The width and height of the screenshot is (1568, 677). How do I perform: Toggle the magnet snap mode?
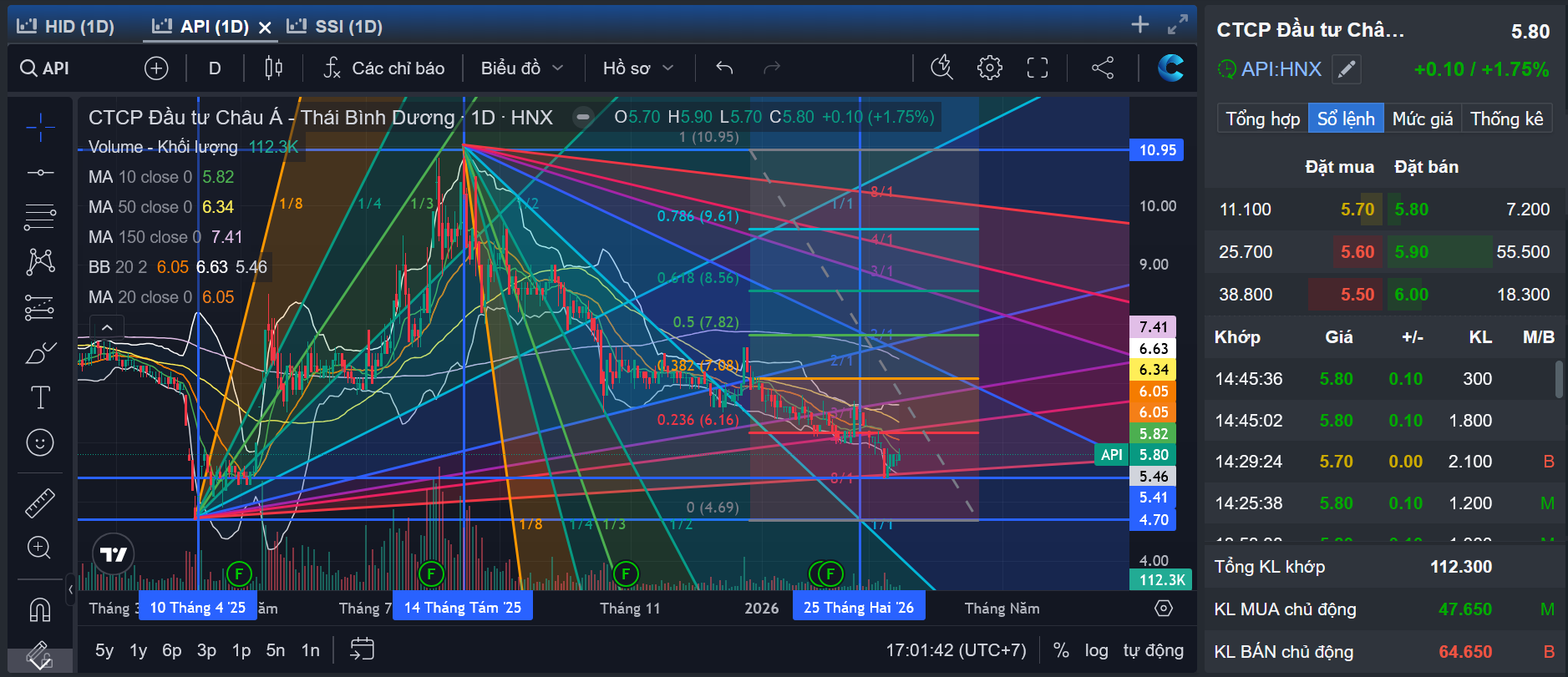(x=40, y=609)
